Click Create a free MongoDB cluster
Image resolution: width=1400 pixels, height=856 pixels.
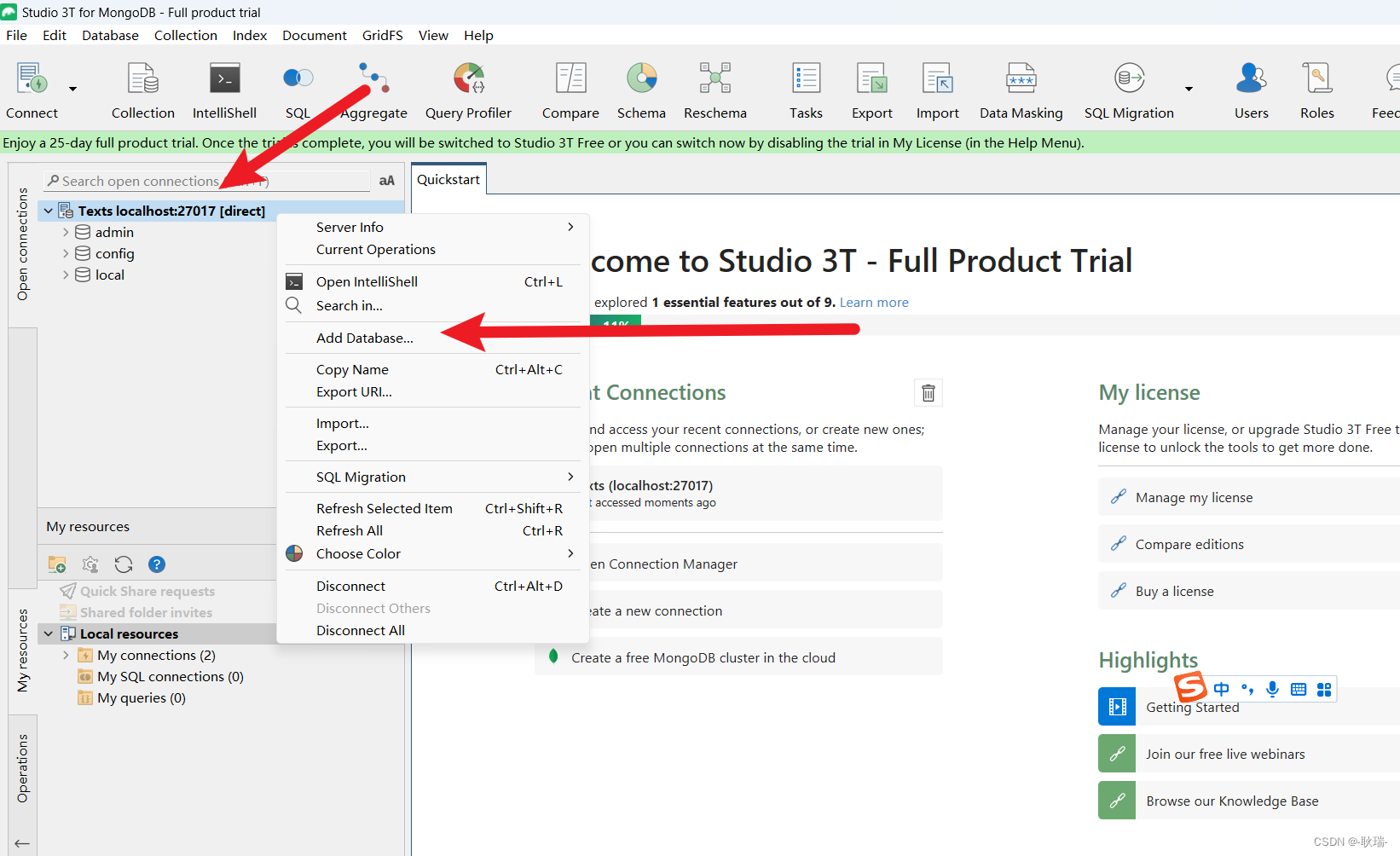[x=738, y=657]
